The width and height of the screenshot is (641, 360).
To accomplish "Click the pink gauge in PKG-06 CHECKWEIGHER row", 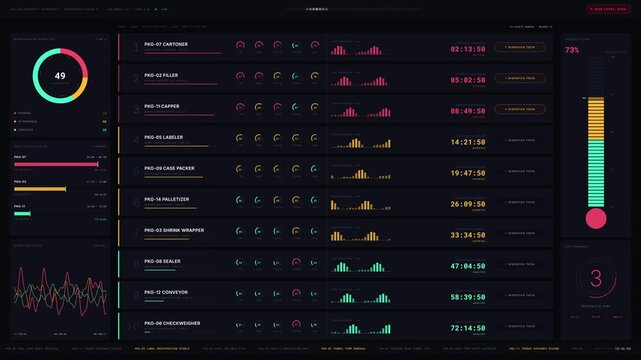I will tap(296, 324).
